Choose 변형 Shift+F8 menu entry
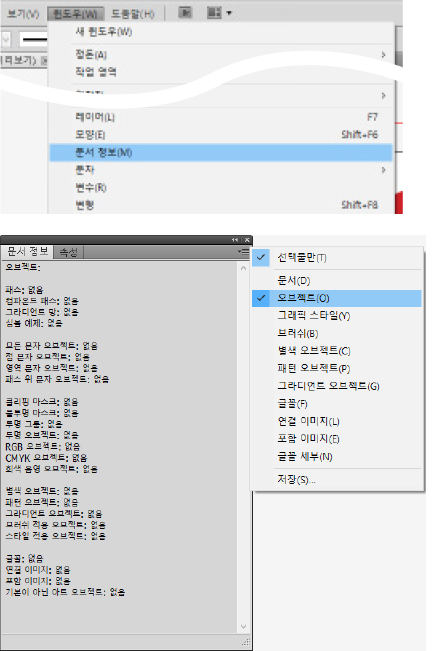This screenshot has height=651, width=438. [220, 205]
